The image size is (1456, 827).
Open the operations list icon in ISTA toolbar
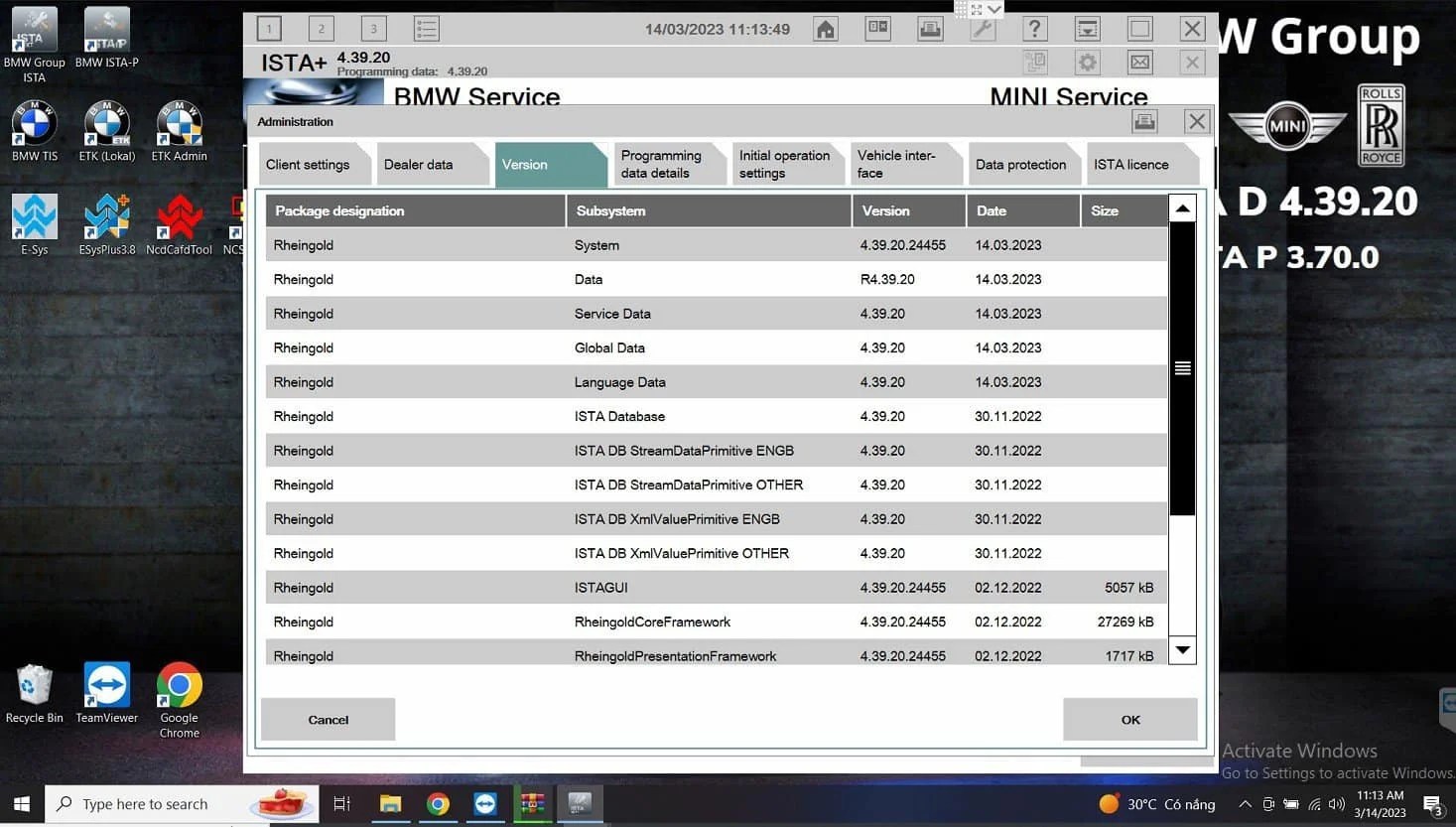point(427,29)
